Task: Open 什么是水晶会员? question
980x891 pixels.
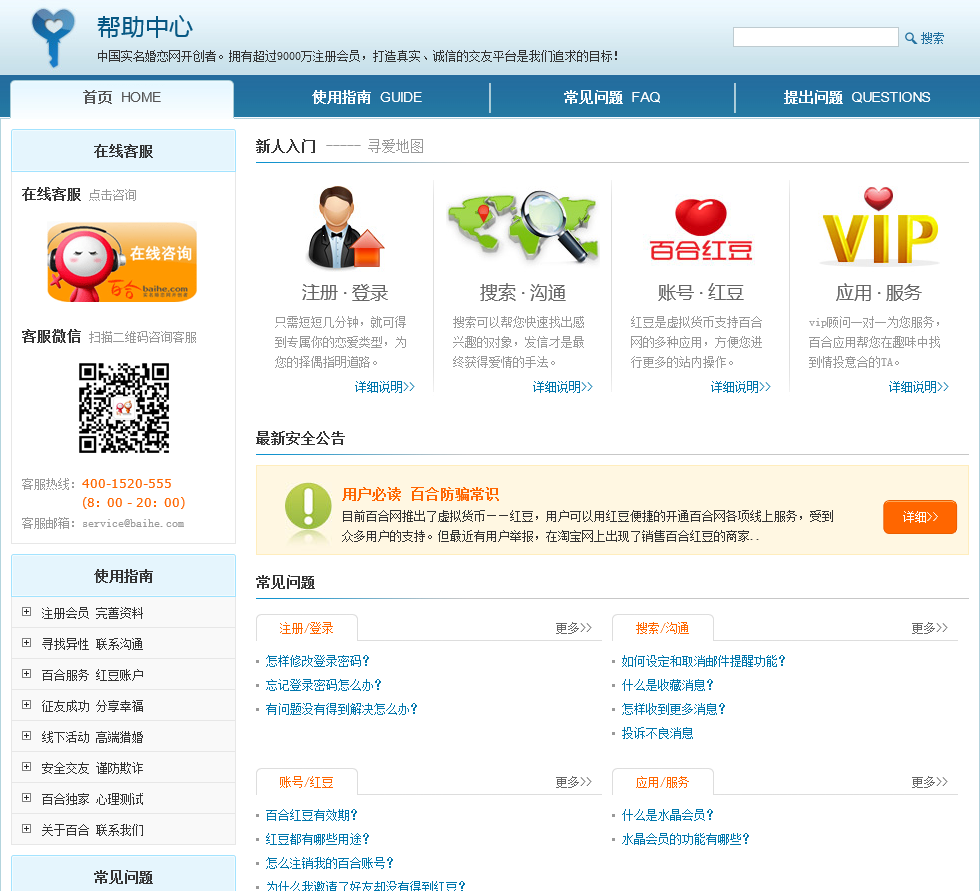Action: (x=668, y=815)
